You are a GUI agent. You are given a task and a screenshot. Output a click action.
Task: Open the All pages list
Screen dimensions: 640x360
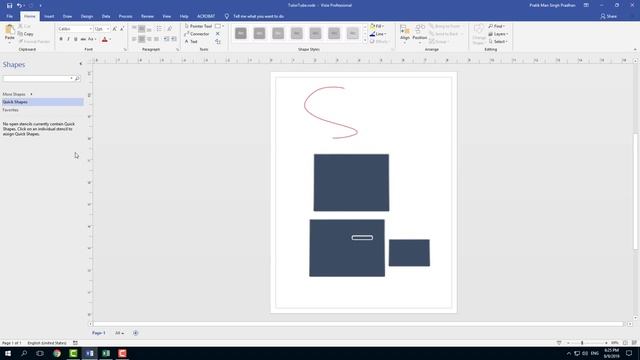(x=119, y=333)
